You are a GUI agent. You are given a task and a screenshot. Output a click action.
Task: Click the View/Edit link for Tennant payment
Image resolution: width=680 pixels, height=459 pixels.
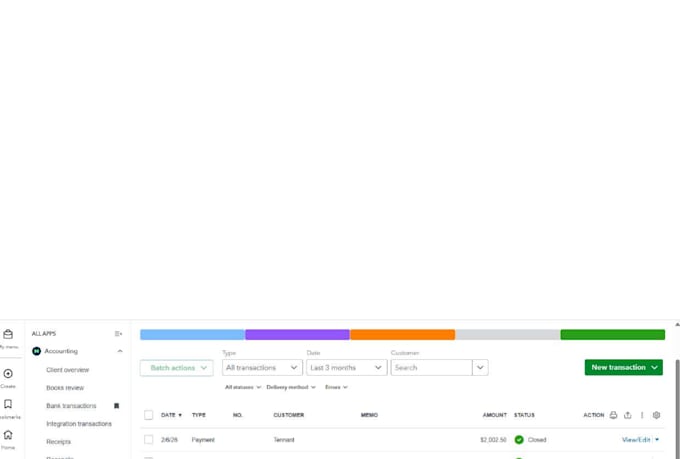[636, 440]
